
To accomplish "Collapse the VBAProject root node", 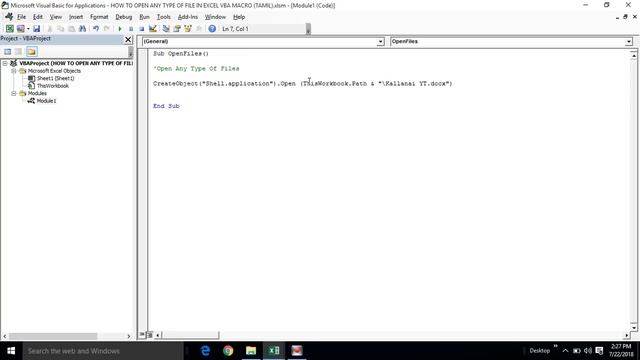I will 5,63.
